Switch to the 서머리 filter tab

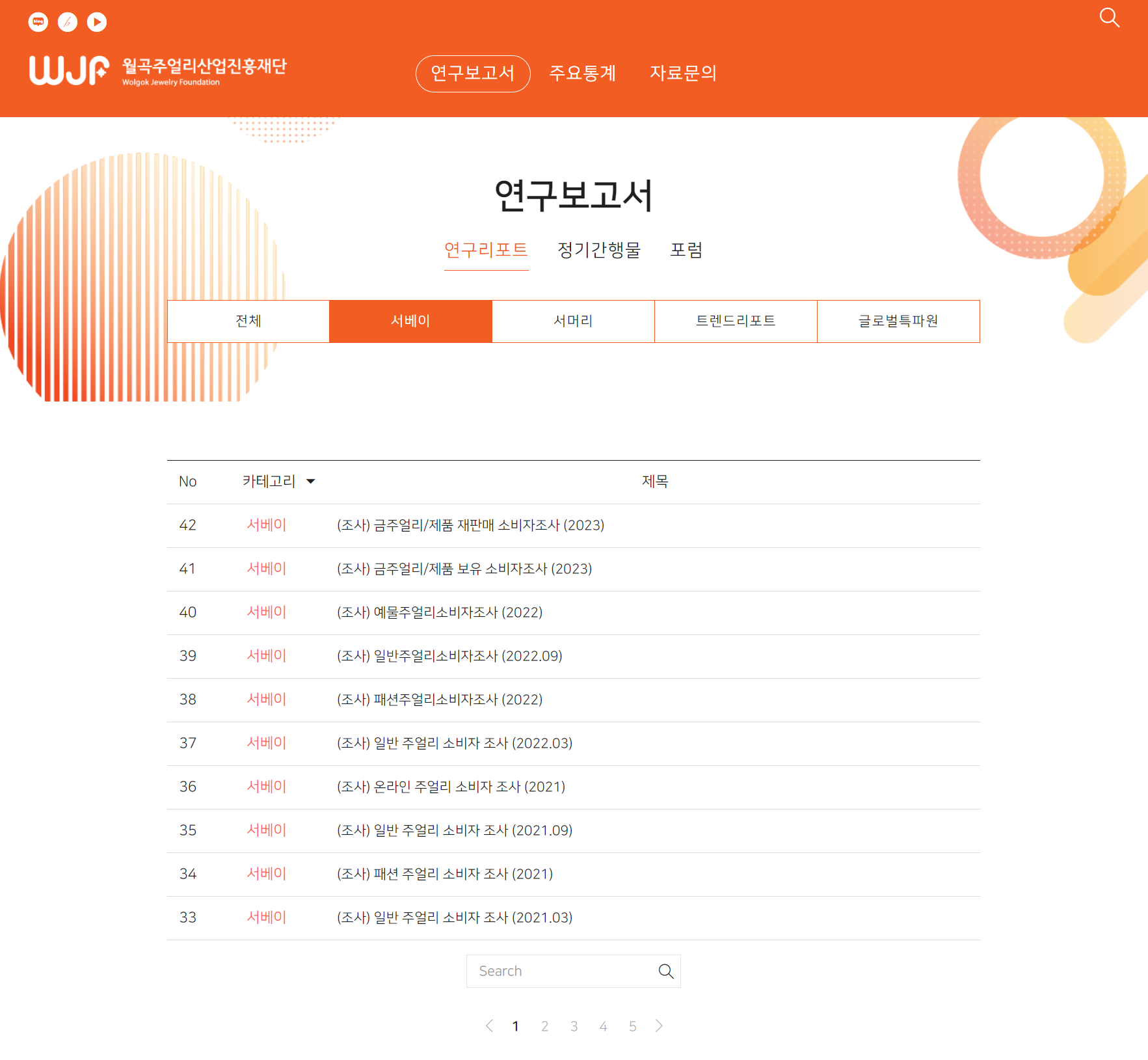[x=573, y=321]
